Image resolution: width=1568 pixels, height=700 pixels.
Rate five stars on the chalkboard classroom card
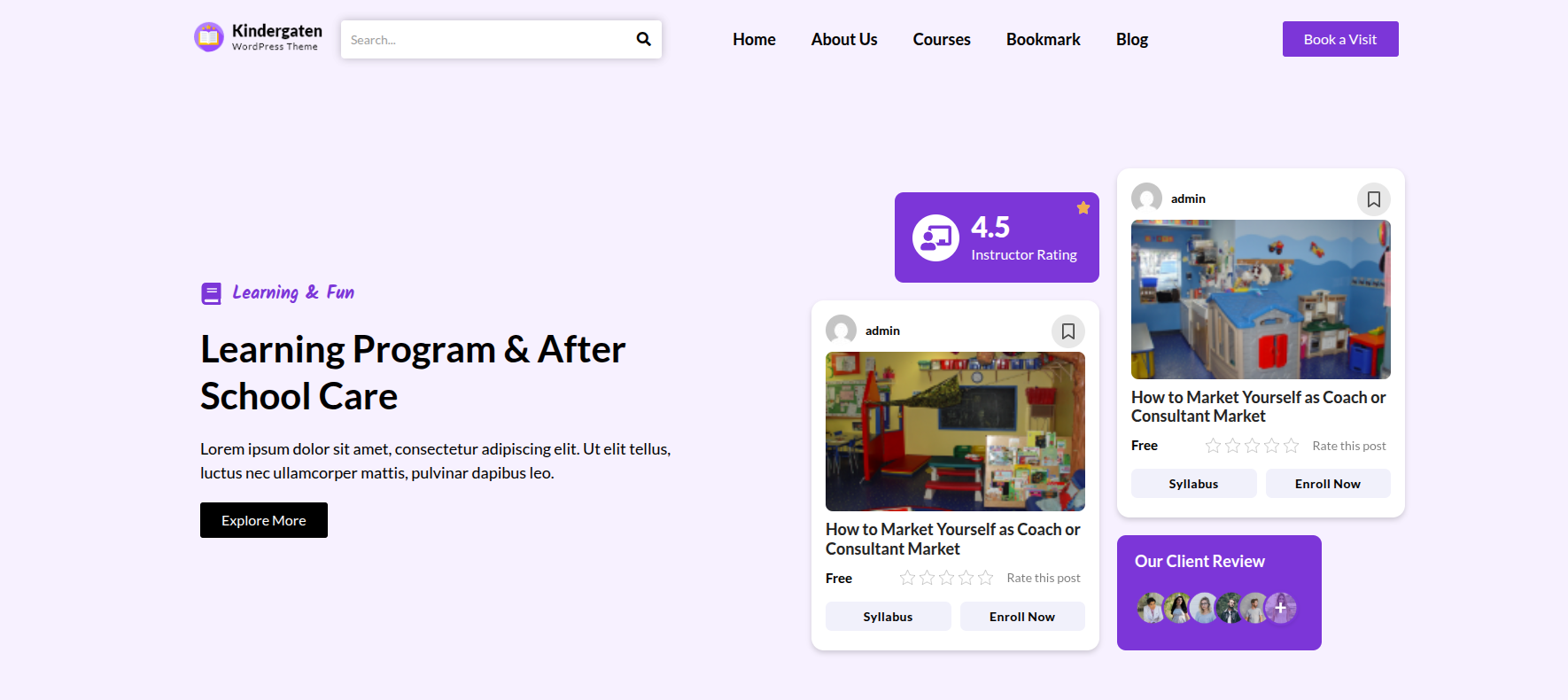coord(985,578)
